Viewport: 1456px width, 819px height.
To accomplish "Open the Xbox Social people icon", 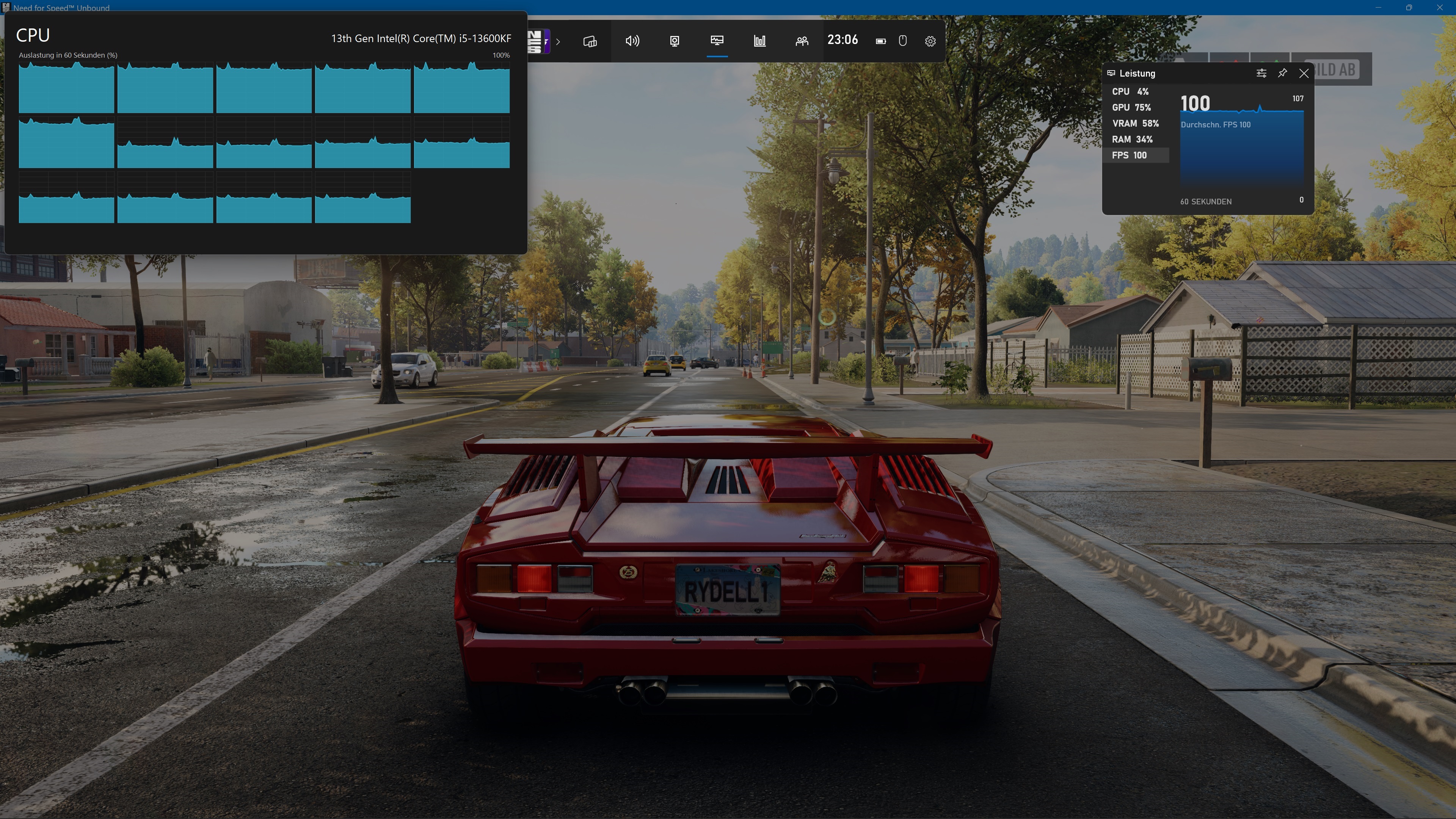I will click(802, 41).
